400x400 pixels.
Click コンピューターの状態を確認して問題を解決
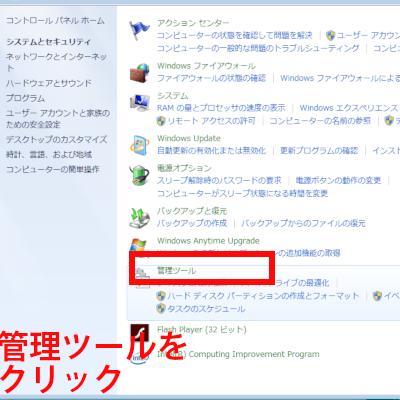[235, 35]
